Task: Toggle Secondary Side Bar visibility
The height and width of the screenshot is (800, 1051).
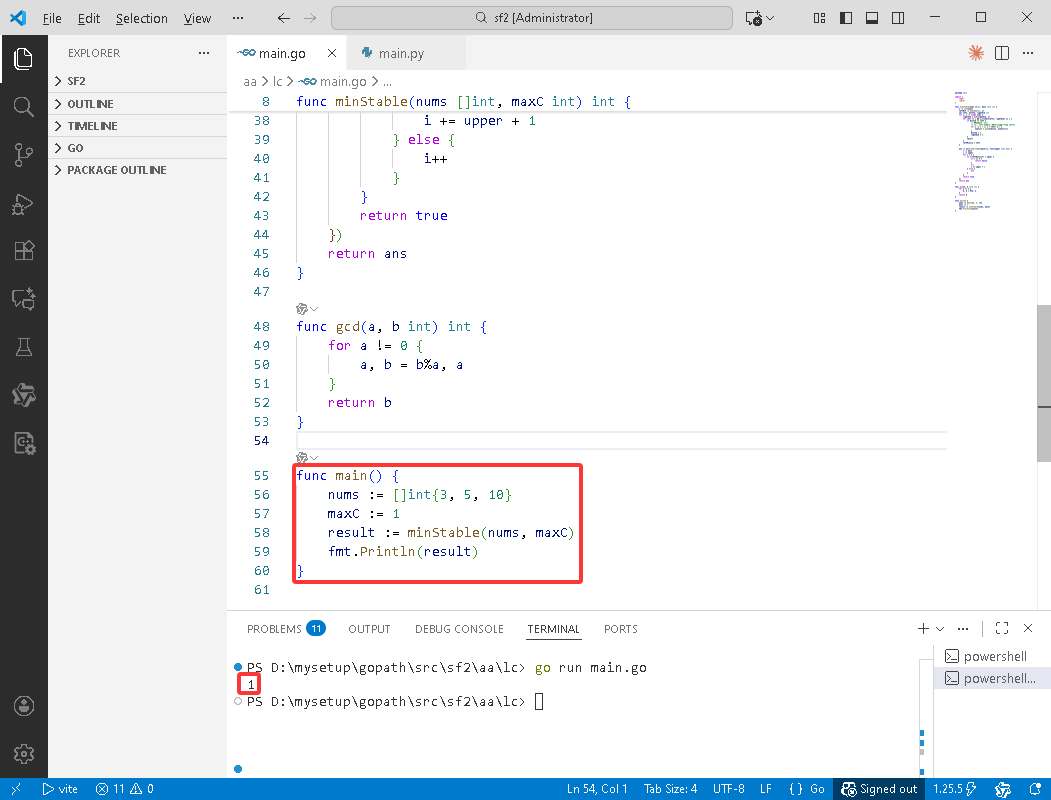Action: pyautogui.click(x=898, y=18)
